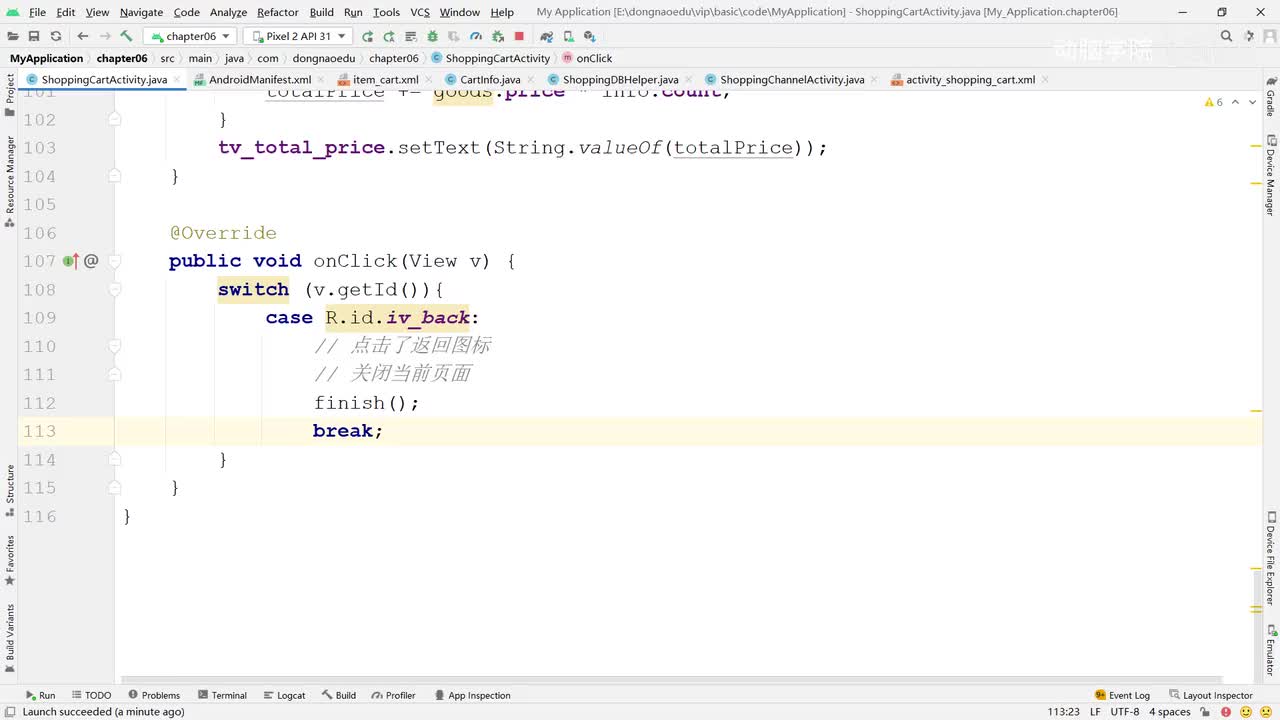Click the Profile app gauge icon
Screen dimensions: 1280x720
tap(476, 36)
